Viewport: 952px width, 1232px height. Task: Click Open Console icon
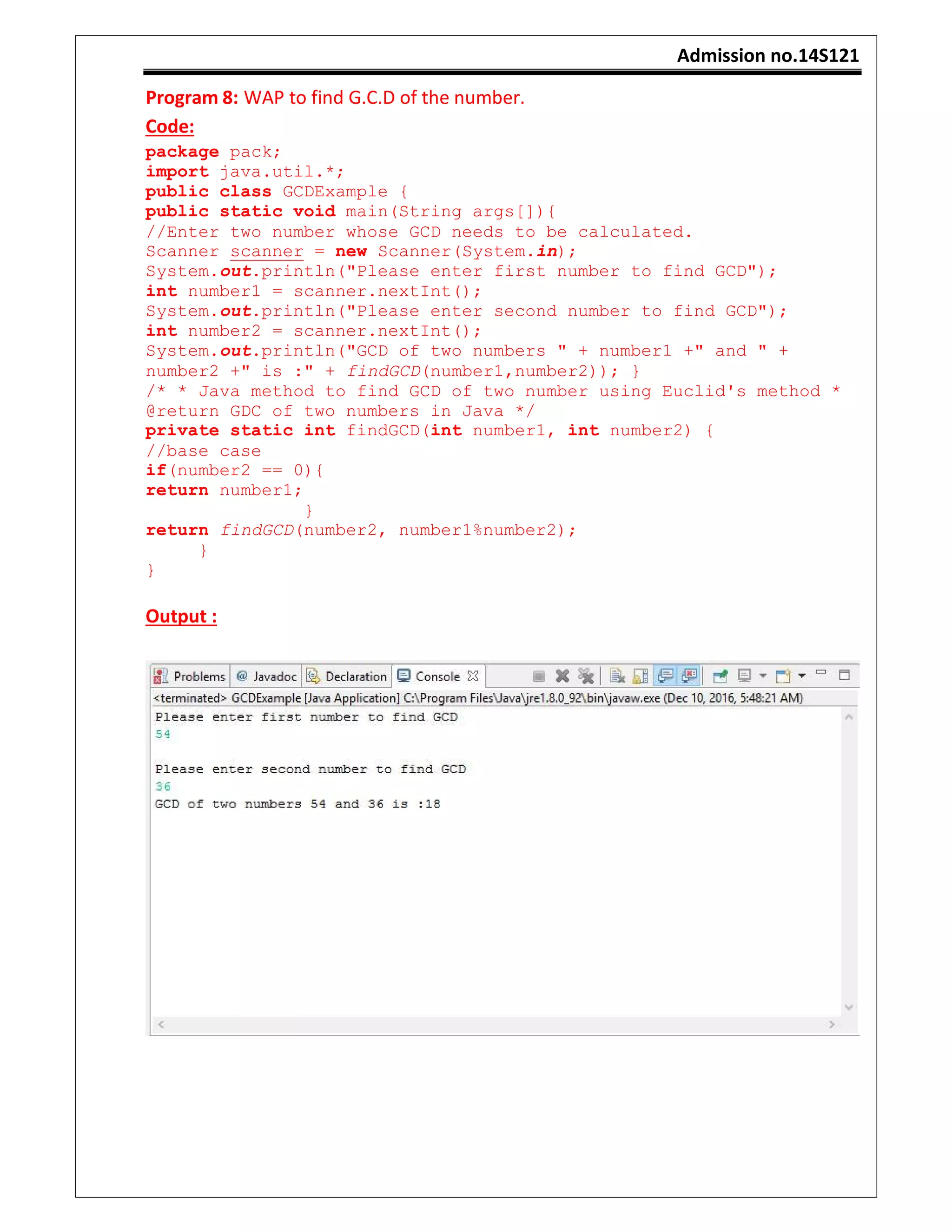pos(782,676)
